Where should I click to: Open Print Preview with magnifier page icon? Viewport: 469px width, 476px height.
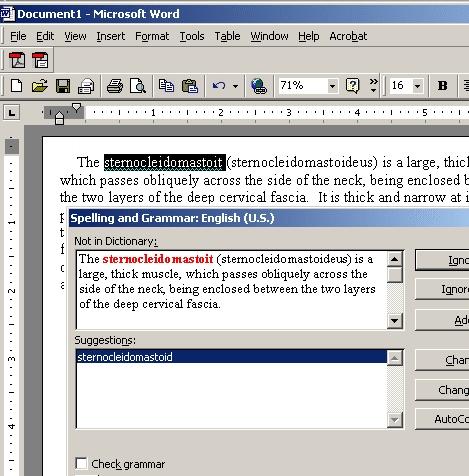coord(138,86)
